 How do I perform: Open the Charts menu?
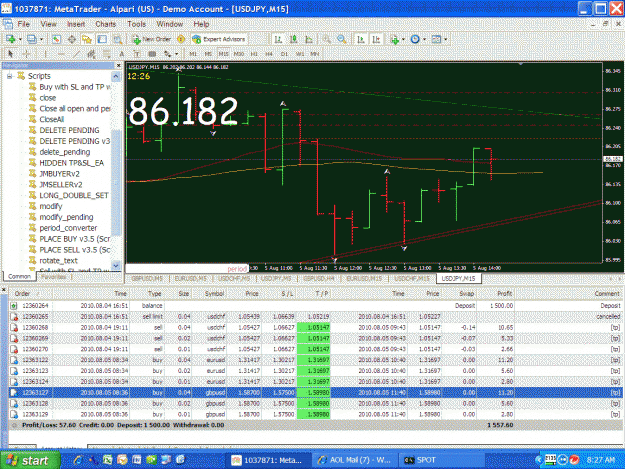coord(106,24)
